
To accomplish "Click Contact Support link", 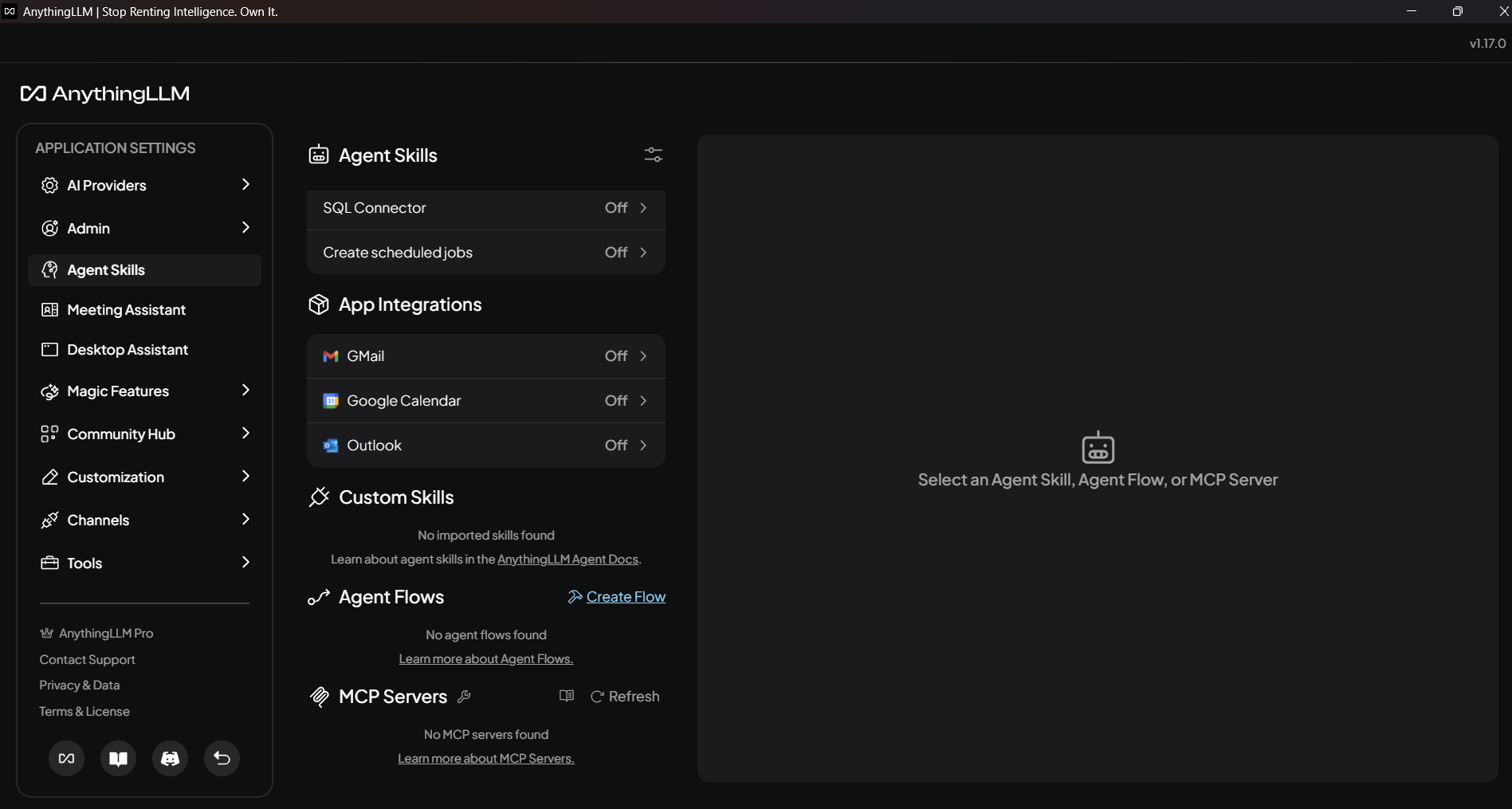I will 87,660.
